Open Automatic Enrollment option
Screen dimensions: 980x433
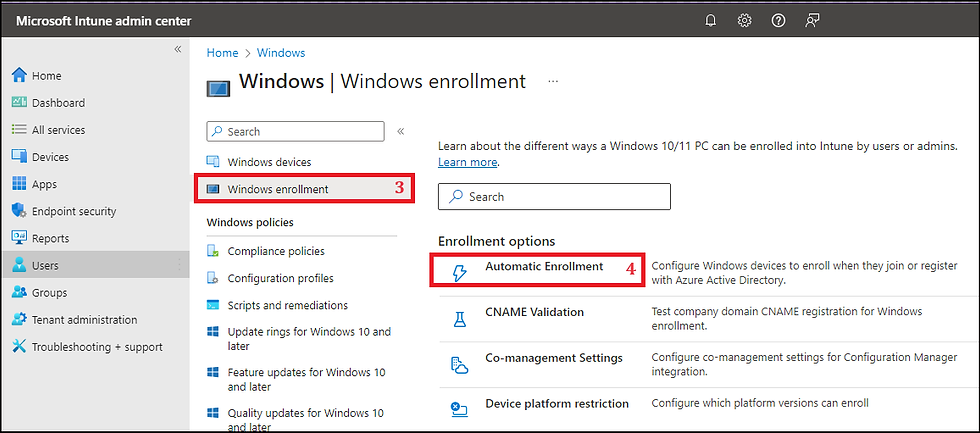tap(544, 266)
